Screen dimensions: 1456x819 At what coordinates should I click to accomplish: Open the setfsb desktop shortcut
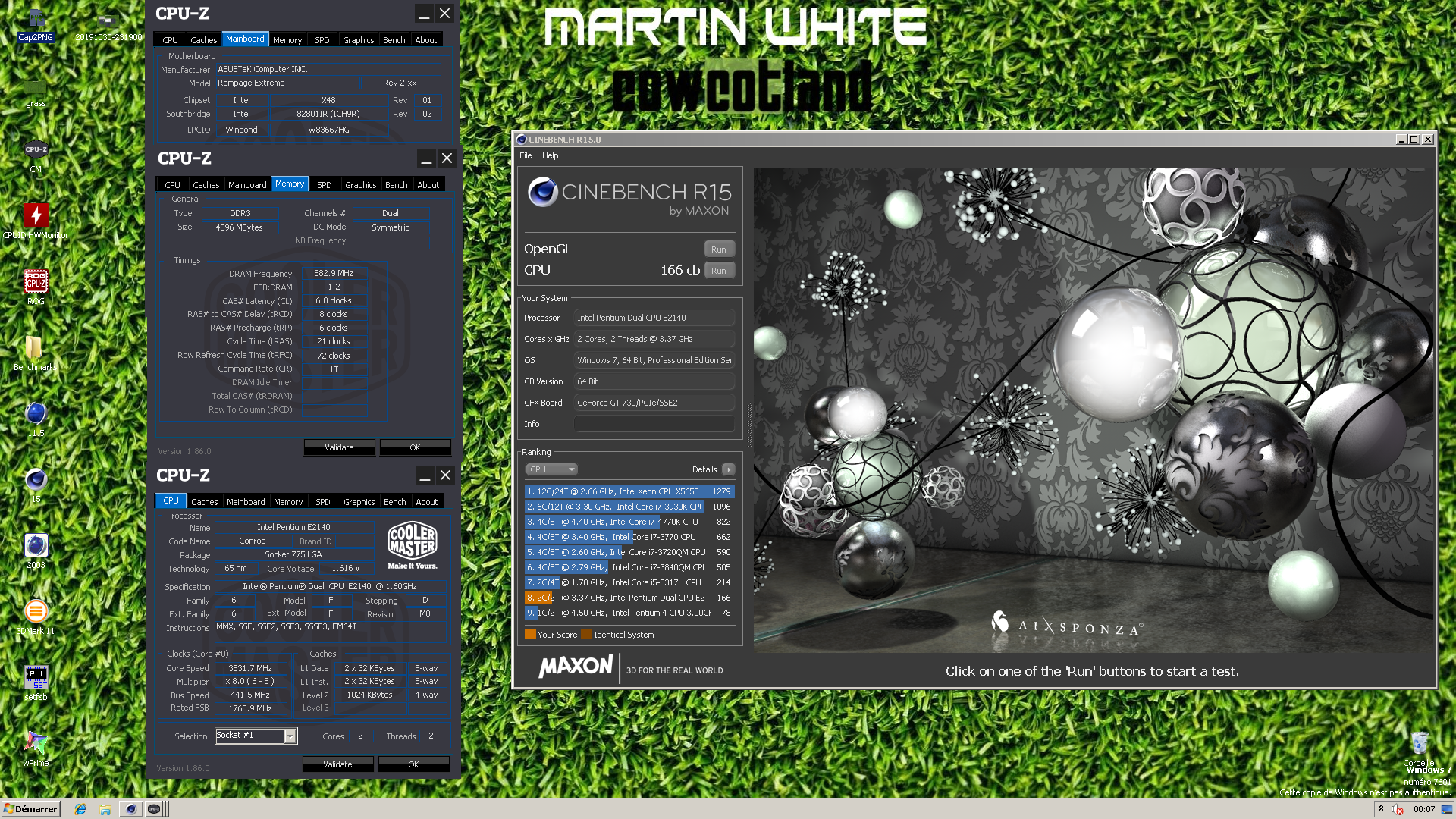[36, 683]
